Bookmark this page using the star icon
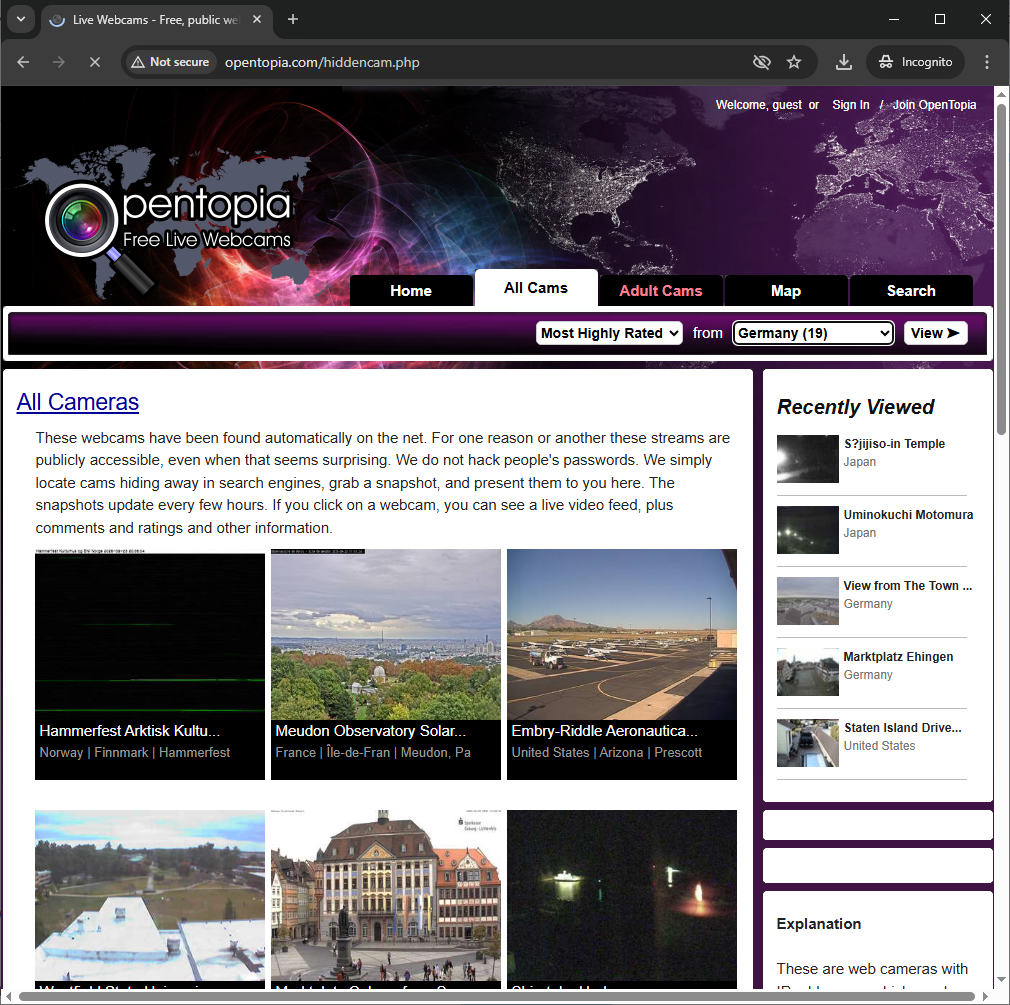This screenshot has height=1005, width=1010. click(x=794, y=61)
